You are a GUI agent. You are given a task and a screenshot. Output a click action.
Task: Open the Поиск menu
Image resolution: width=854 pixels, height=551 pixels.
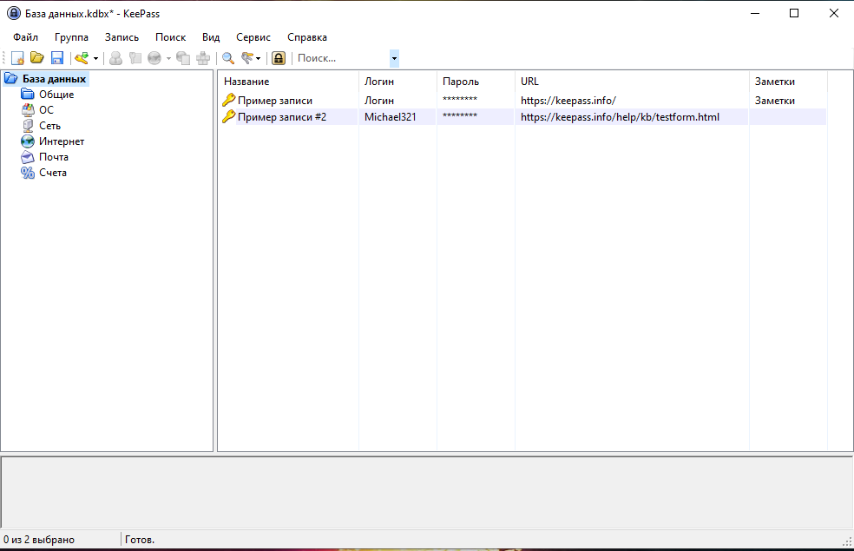170,38
